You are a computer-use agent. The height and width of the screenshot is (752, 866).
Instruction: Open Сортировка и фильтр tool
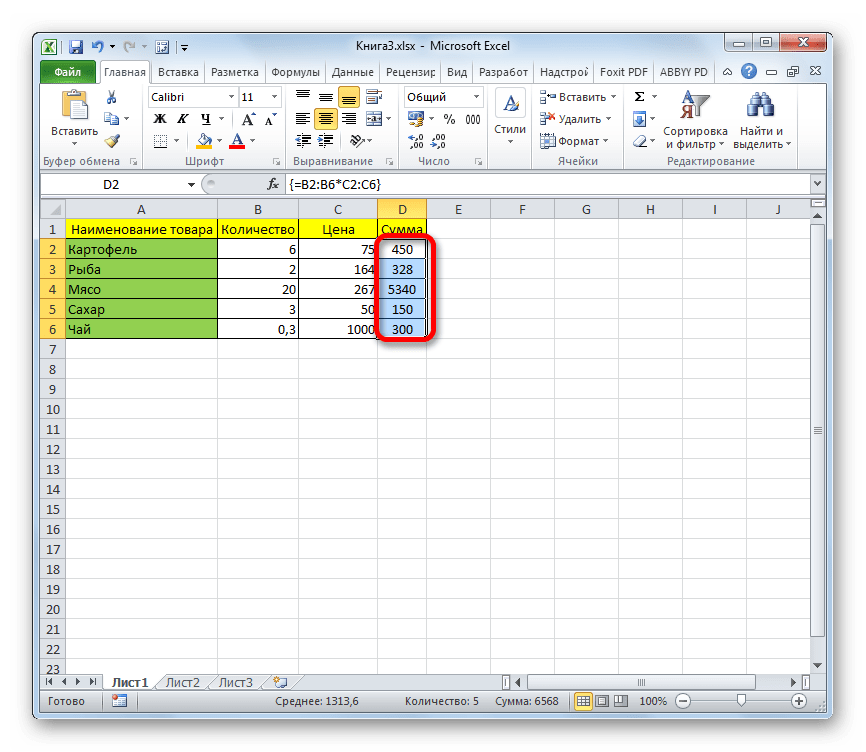694,120
